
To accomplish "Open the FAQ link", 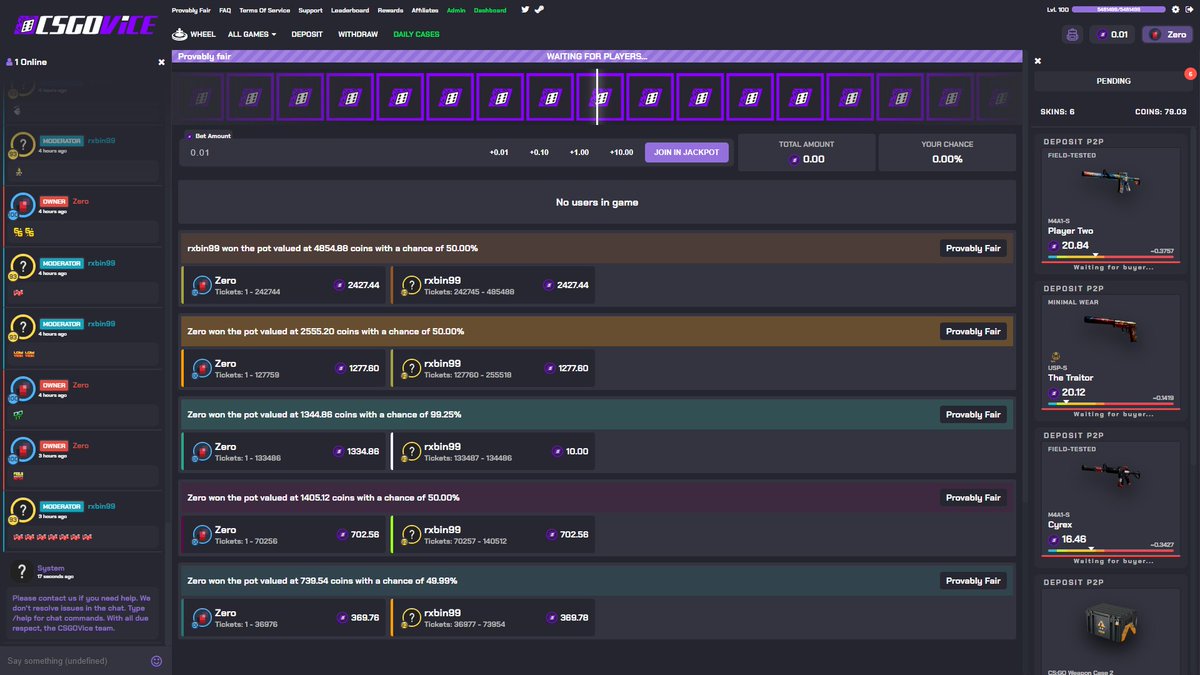I will [x=225, y=10].
